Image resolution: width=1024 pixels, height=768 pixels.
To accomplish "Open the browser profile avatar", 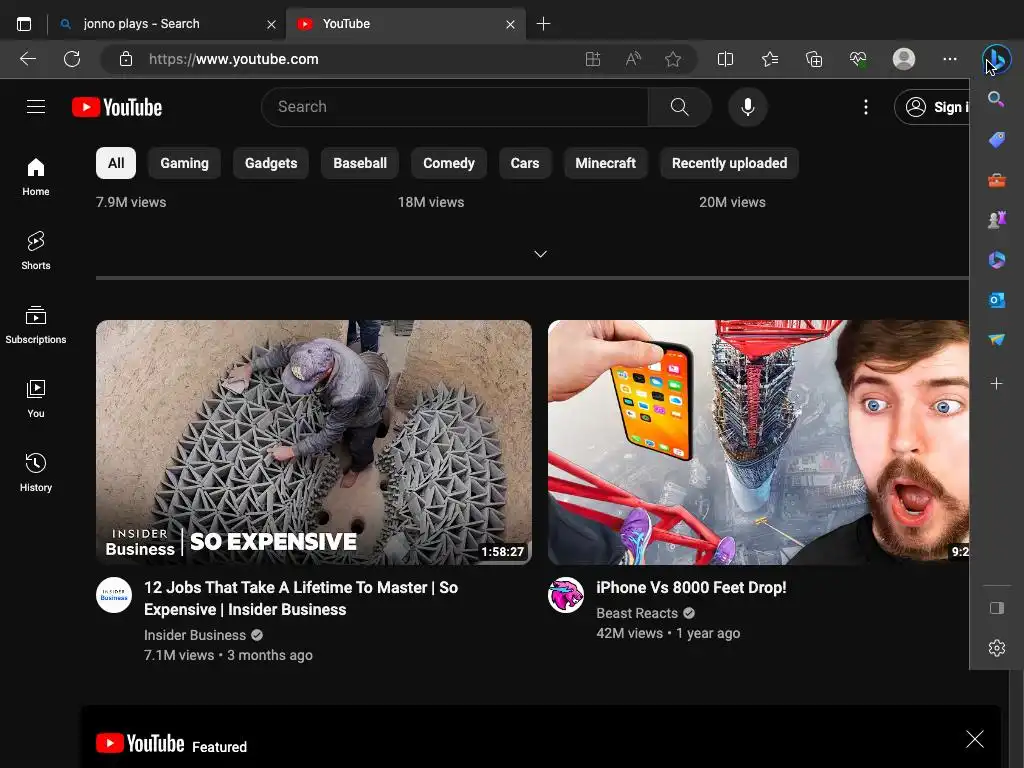I will click(x=904, y=59).
